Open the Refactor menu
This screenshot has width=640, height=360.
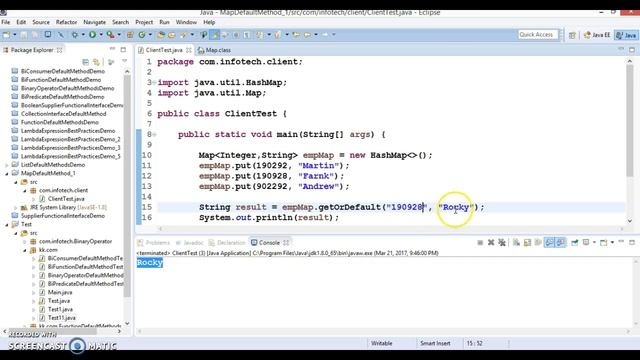[66, 22]
